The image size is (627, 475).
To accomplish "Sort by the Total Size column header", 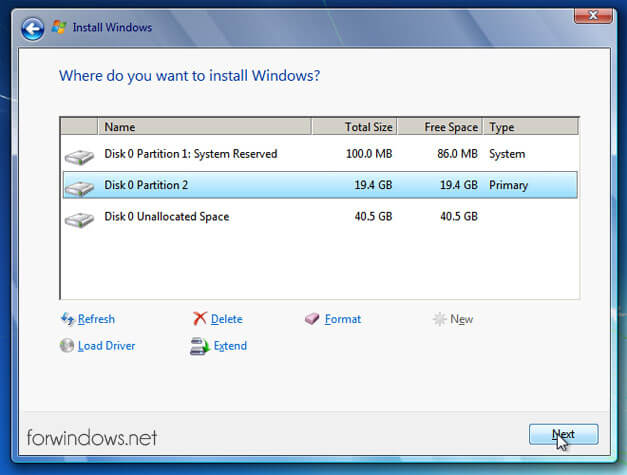I will pyautogui.click(x=354, y=127).
